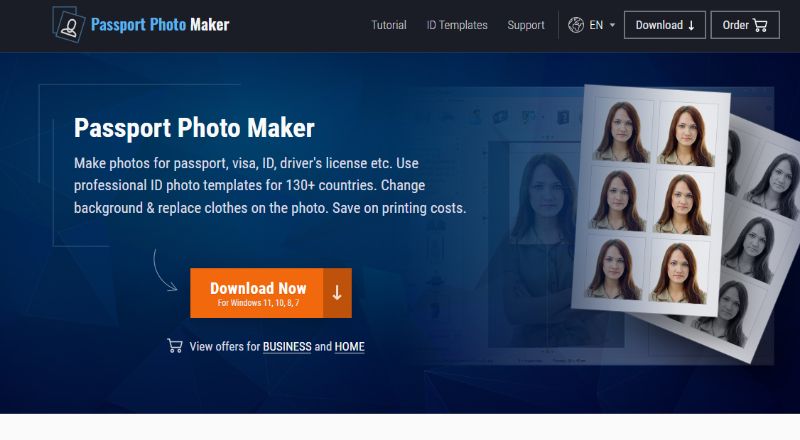This screenshot has width=800, height=440.
Task: Go to ID Templates page
Action: click(x=457, y=25)
